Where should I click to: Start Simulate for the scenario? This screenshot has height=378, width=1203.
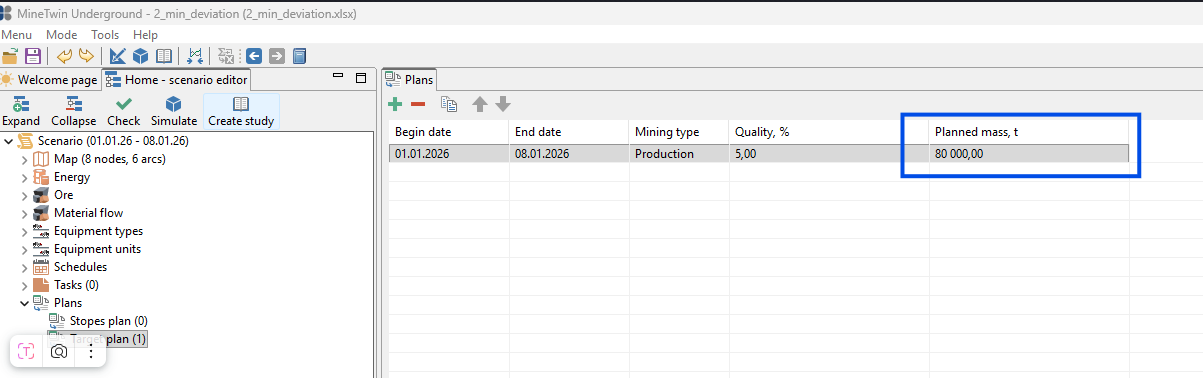pos(173,112)
